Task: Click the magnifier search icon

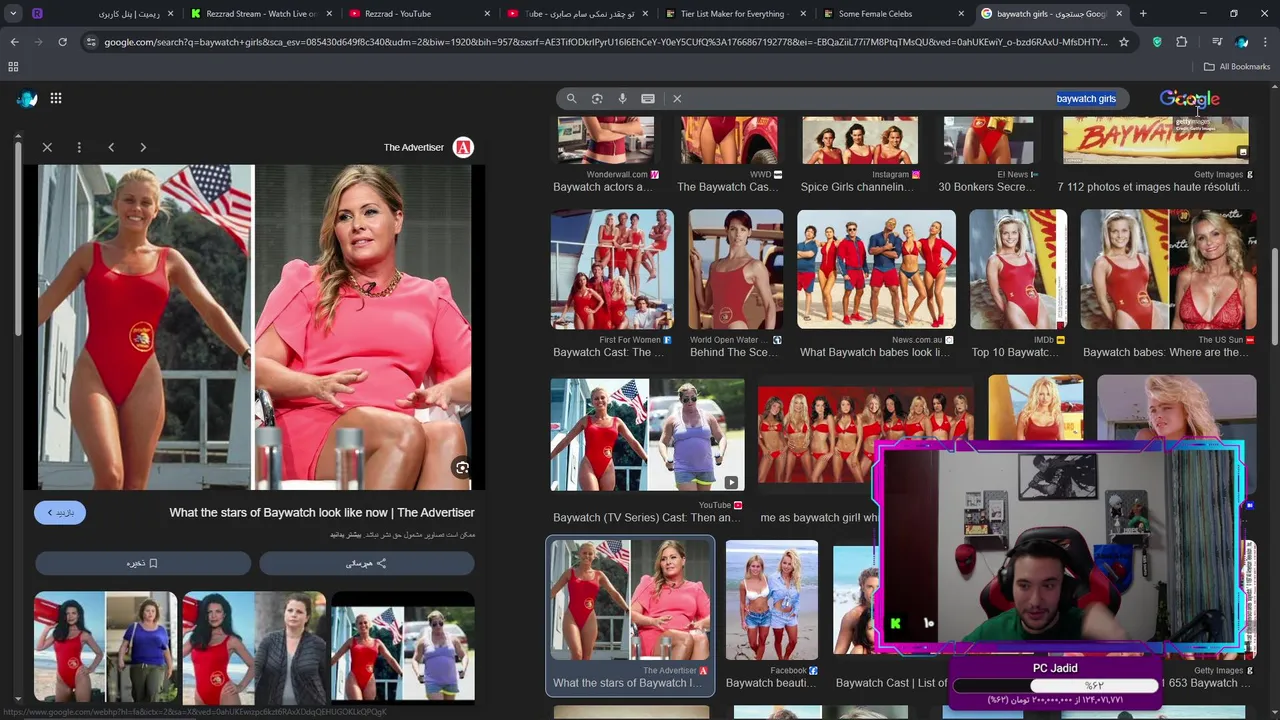Action: (571, 99)
